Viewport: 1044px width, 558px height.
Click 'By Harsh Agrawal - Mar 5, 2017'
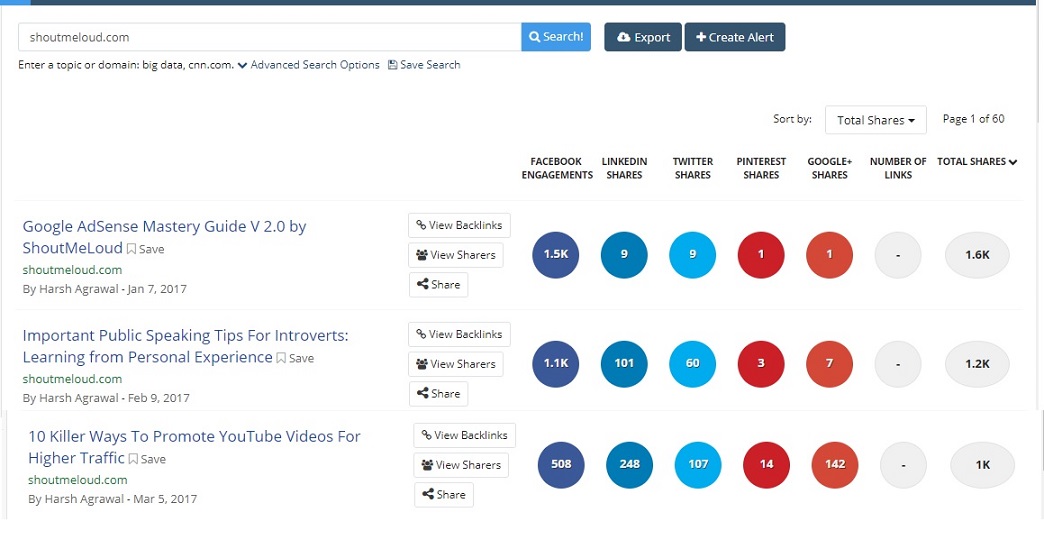pos(113,499)
